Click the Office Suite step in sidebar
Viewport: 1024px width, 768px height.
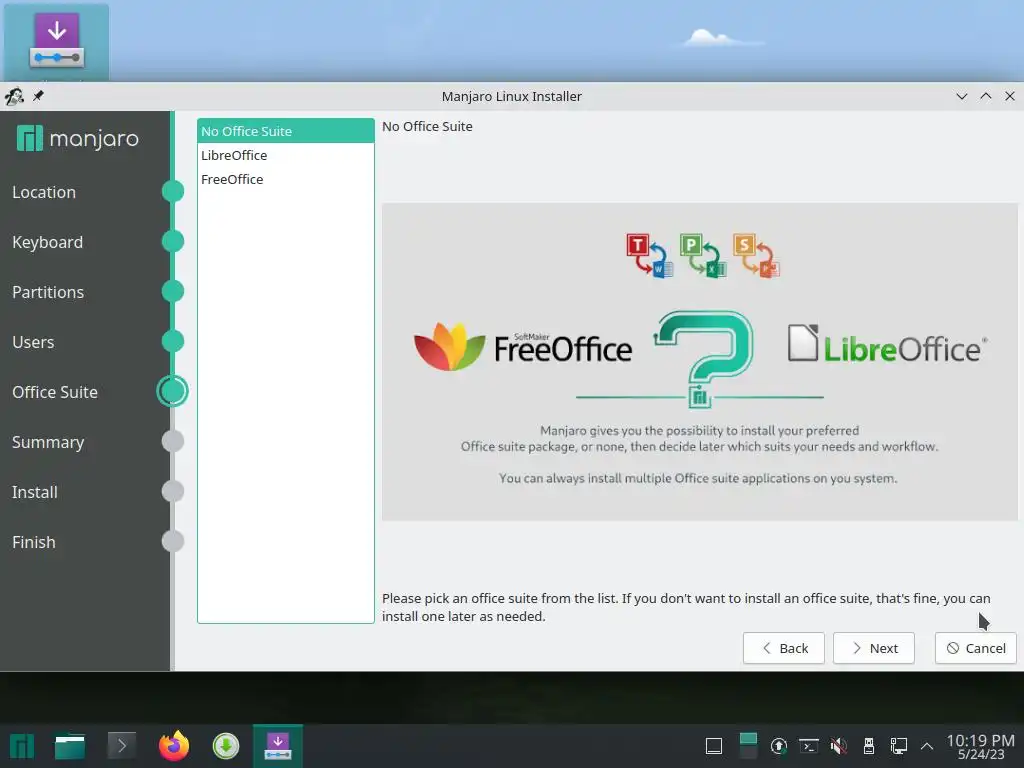(55, 392)
